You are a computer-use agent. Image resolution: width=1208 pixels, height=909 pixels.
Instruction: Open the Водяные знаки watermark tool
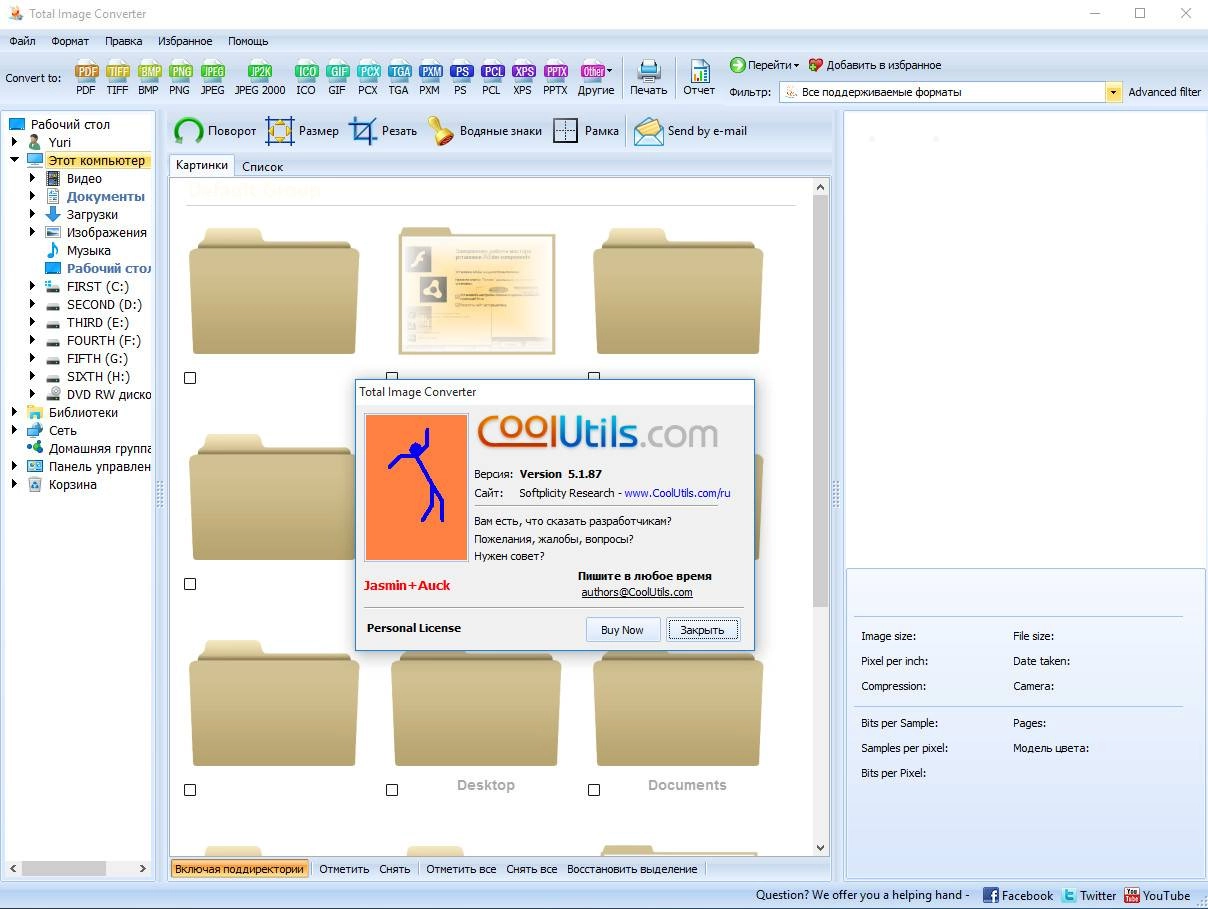coord(485,131)
